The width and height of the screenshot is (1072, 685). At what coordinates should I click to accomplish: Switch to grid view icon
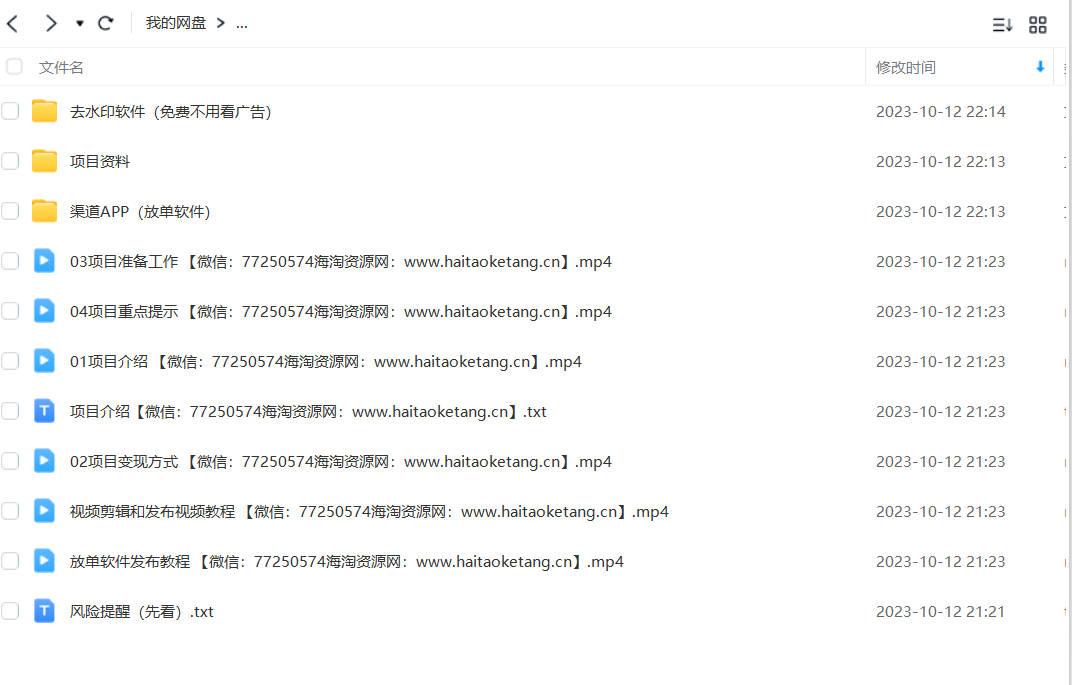click(1038, 25)
